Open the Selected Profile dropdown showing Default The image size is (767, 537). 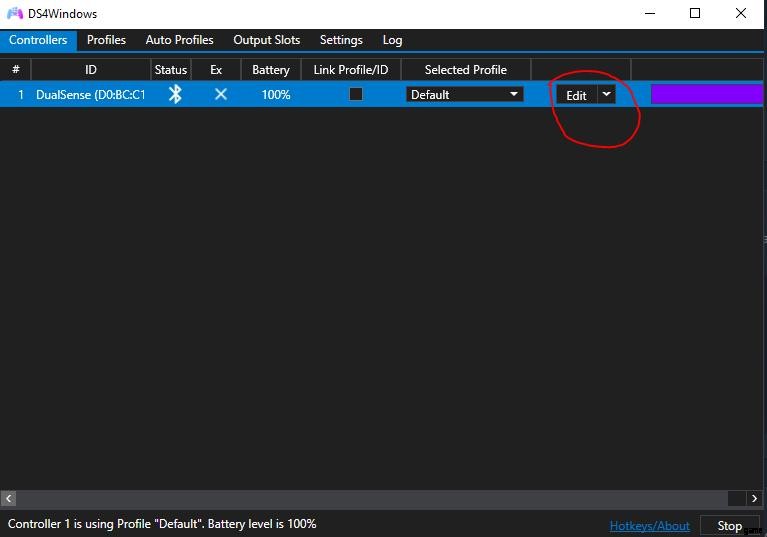pos(464,94)
